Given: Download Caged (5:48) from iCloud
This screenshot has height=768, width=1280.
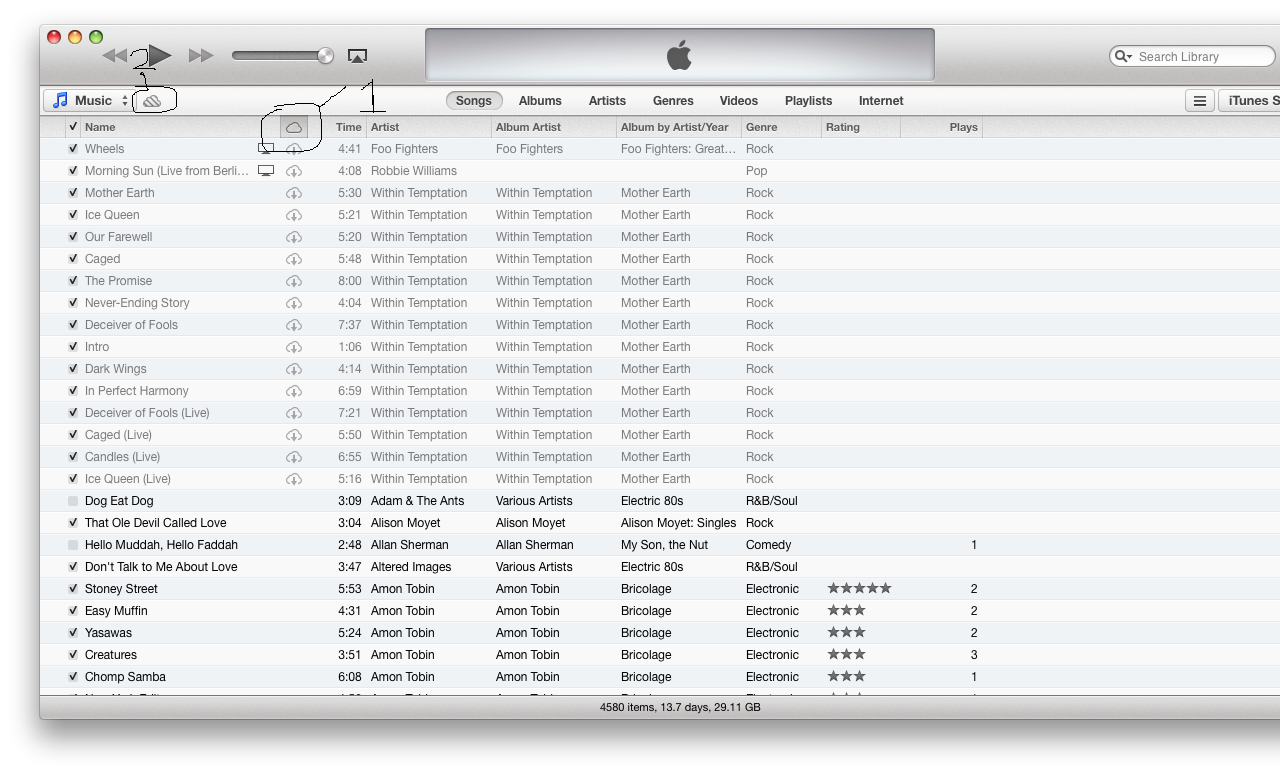Looking at the screenshot, I should pos(294,259).
